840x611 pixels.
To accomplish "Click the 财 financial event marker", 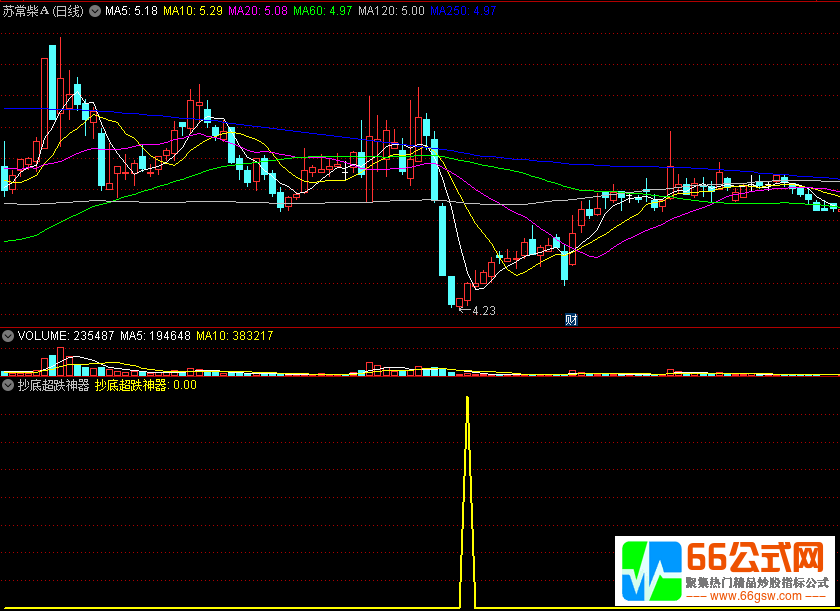I will [571, 320].
